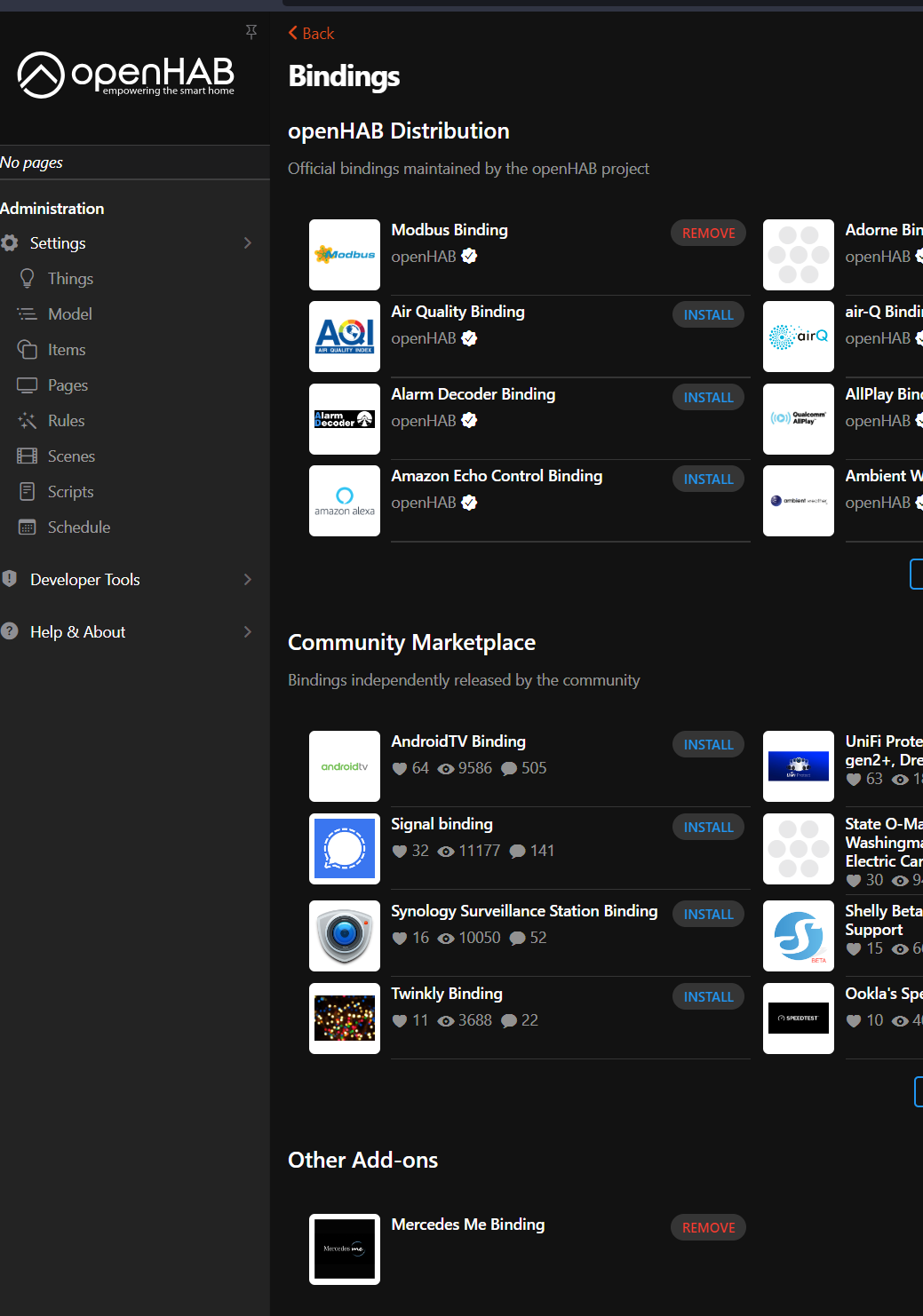Image resolution: width=923 pixels, height=1316 pixels.
Task: Install the Air Quality Binding
Action: 708,315
